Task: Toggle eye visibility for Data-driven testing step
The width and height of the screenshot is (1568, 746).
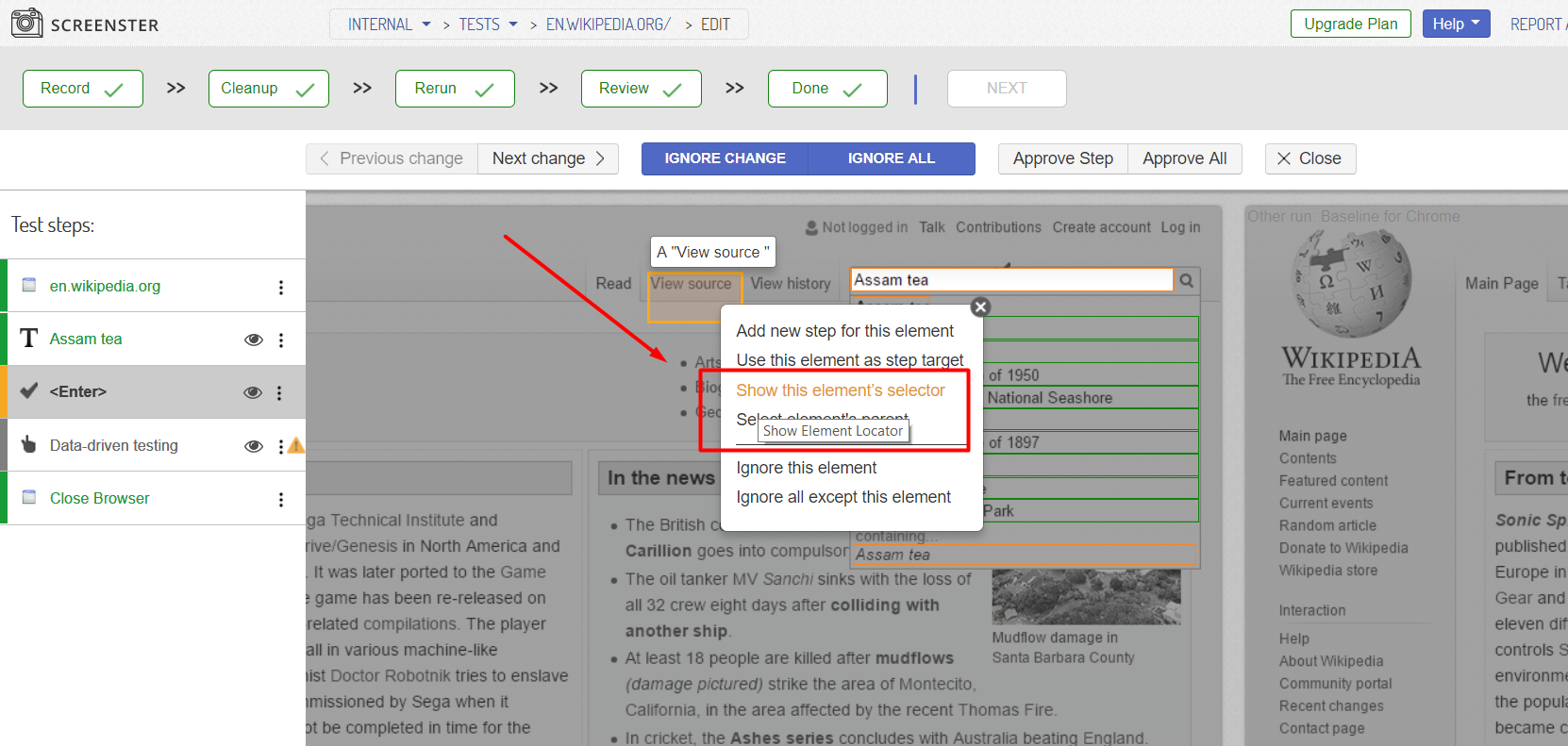Action: click(253, 446)
